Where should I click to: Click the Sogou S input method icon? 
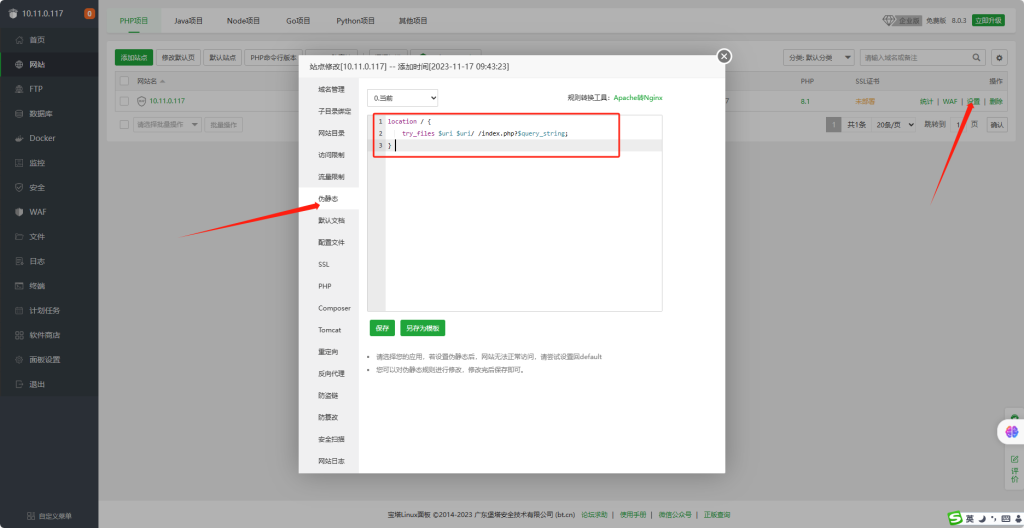pos(955,518)
